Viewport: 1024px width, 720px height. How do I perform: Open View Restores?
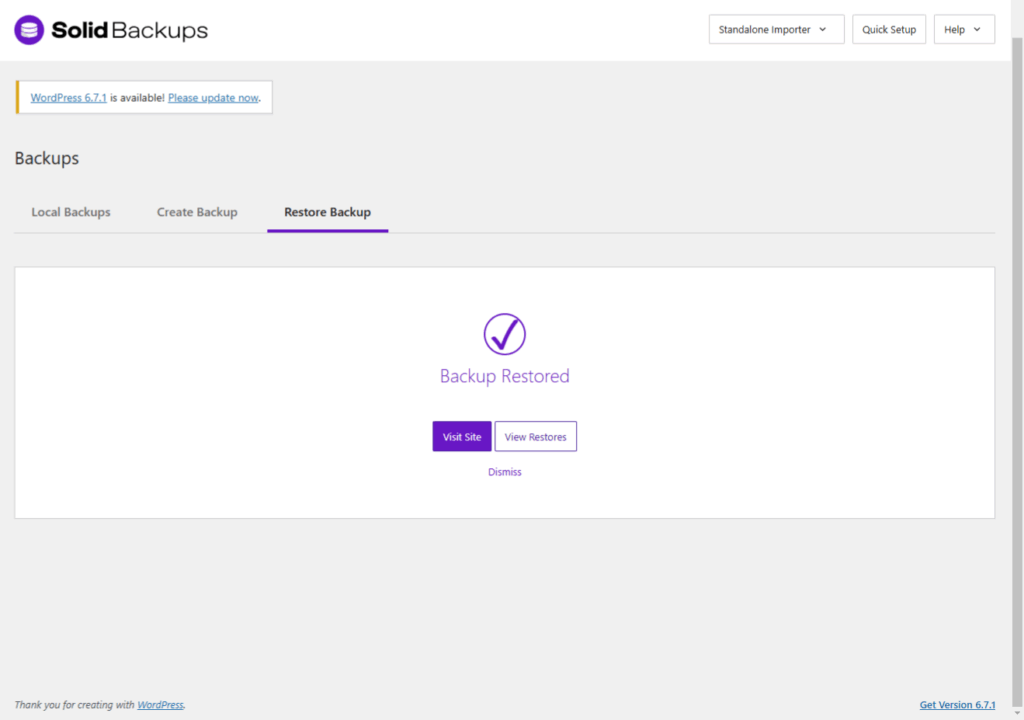pyautogui.click(x=535, y=437)
